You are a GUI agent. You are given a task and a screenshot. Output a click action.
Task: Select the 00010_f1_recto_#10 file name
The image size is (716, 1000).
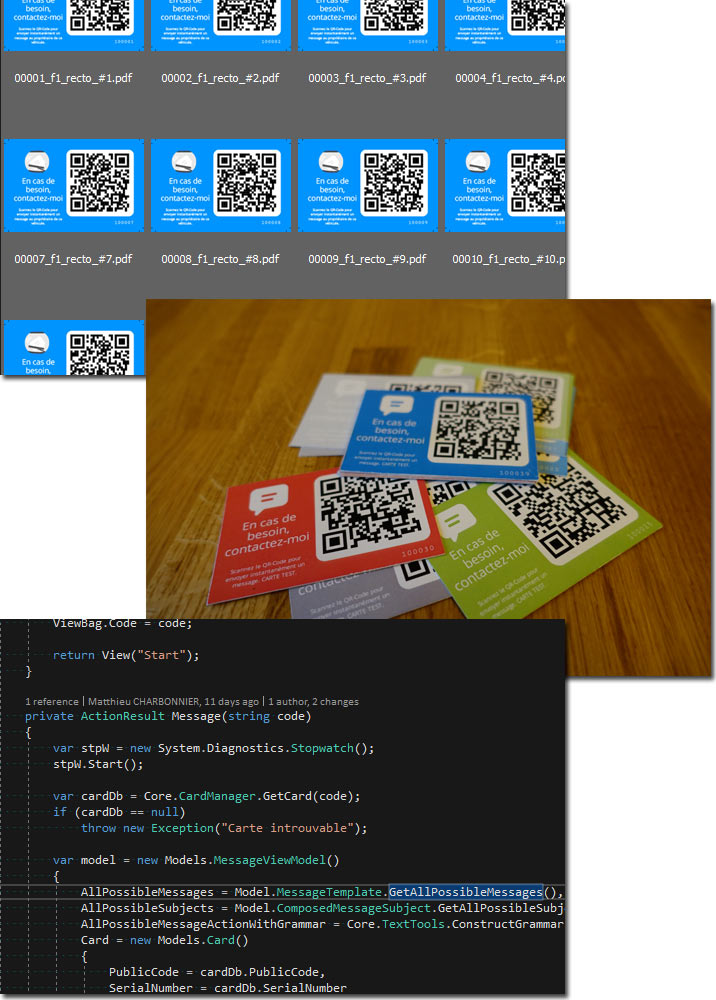[508, 260]
